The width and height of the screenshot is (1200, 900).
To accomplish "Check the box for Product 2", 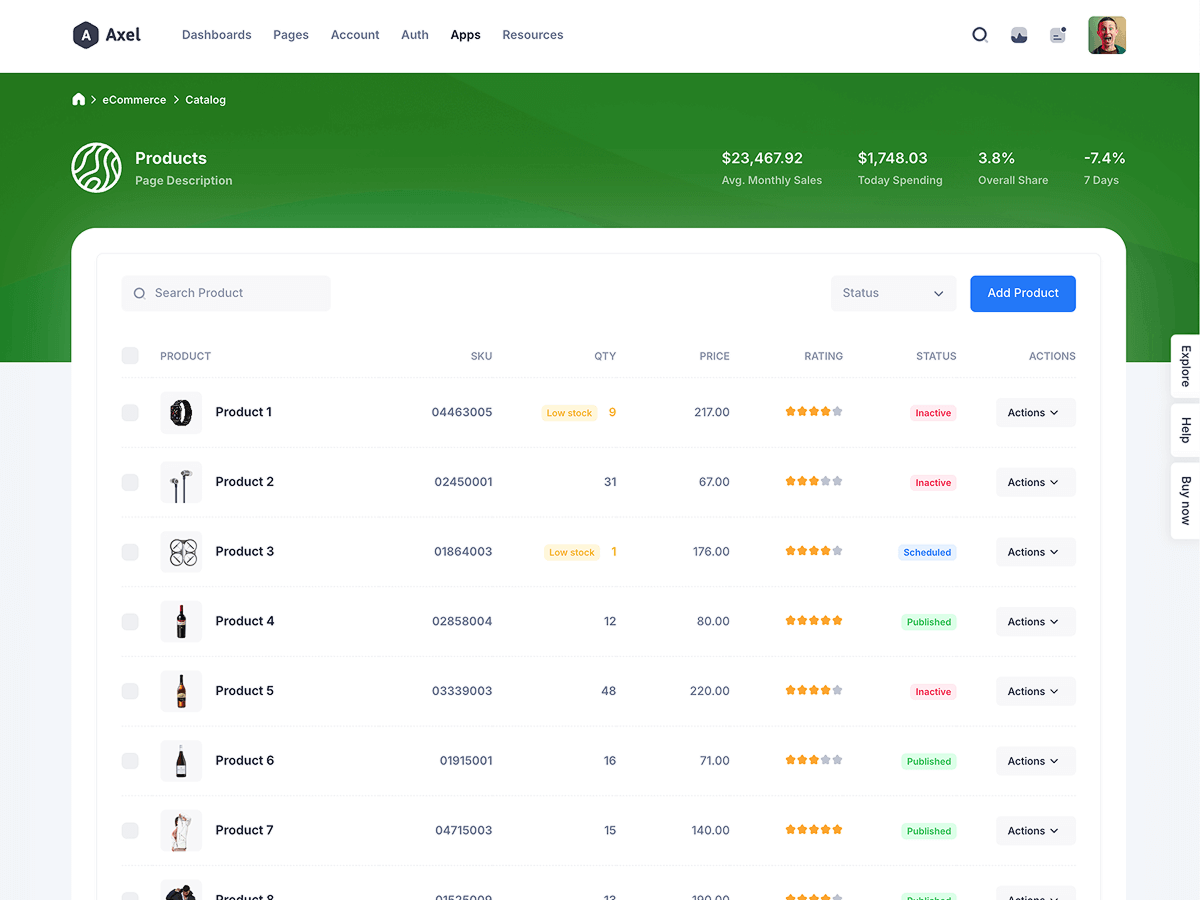I will click(130, 482).
